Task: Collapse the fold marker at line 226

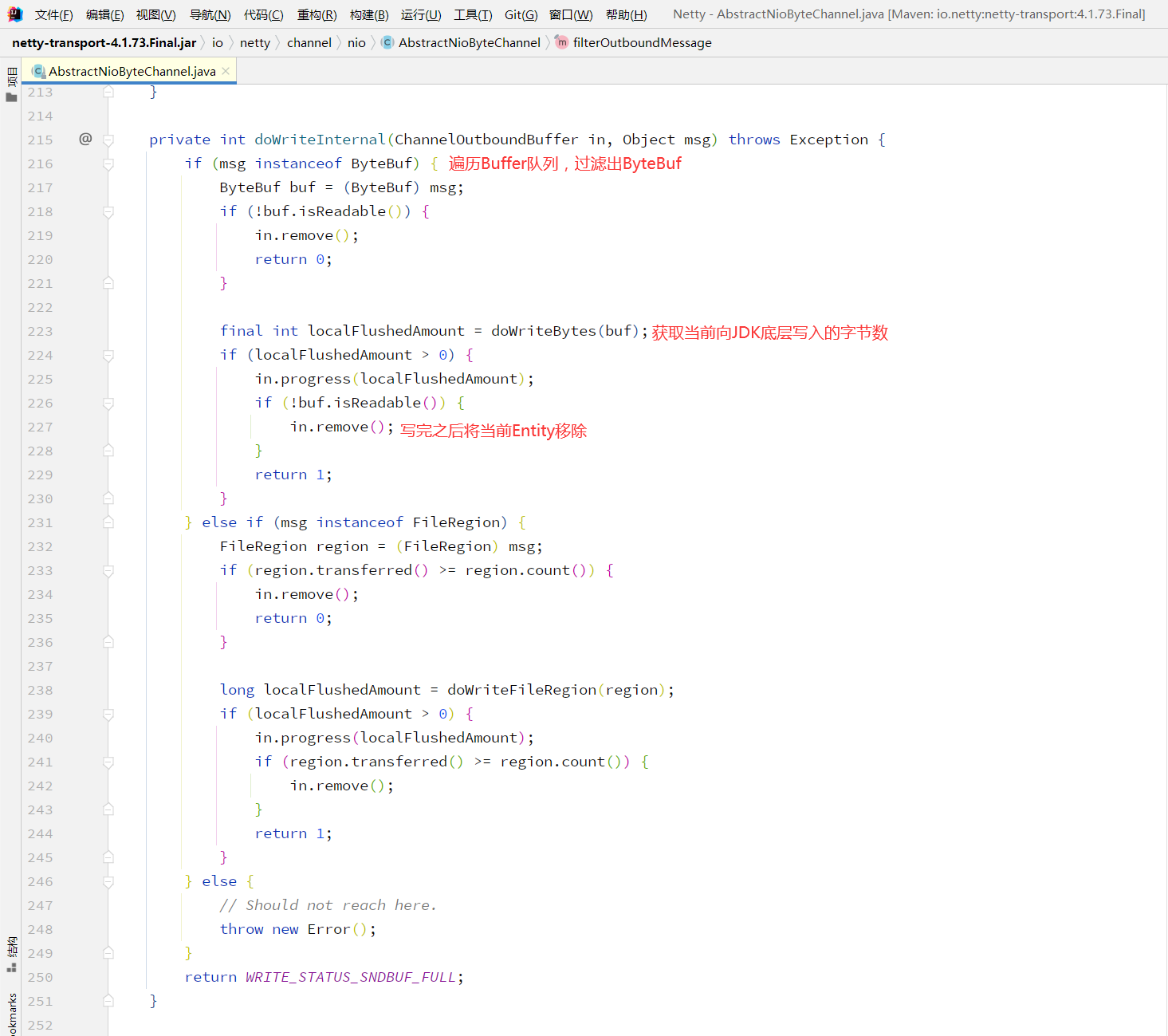Action: [x=108, y=404]
